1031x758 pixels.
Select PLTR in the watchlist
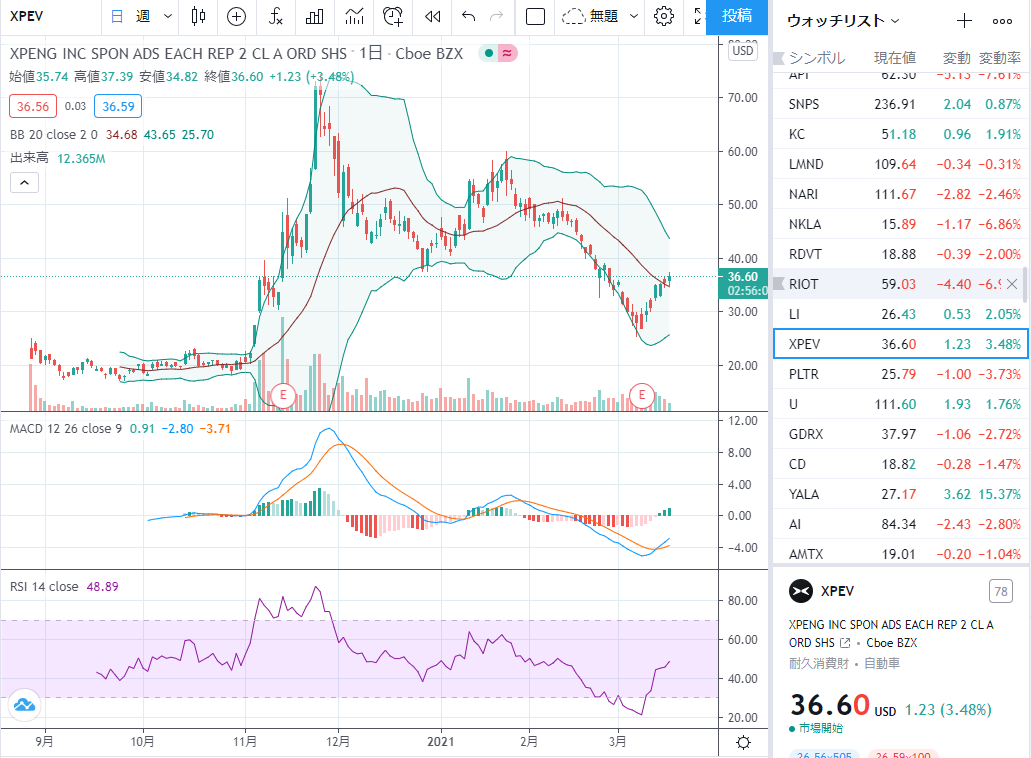point(899,374)
